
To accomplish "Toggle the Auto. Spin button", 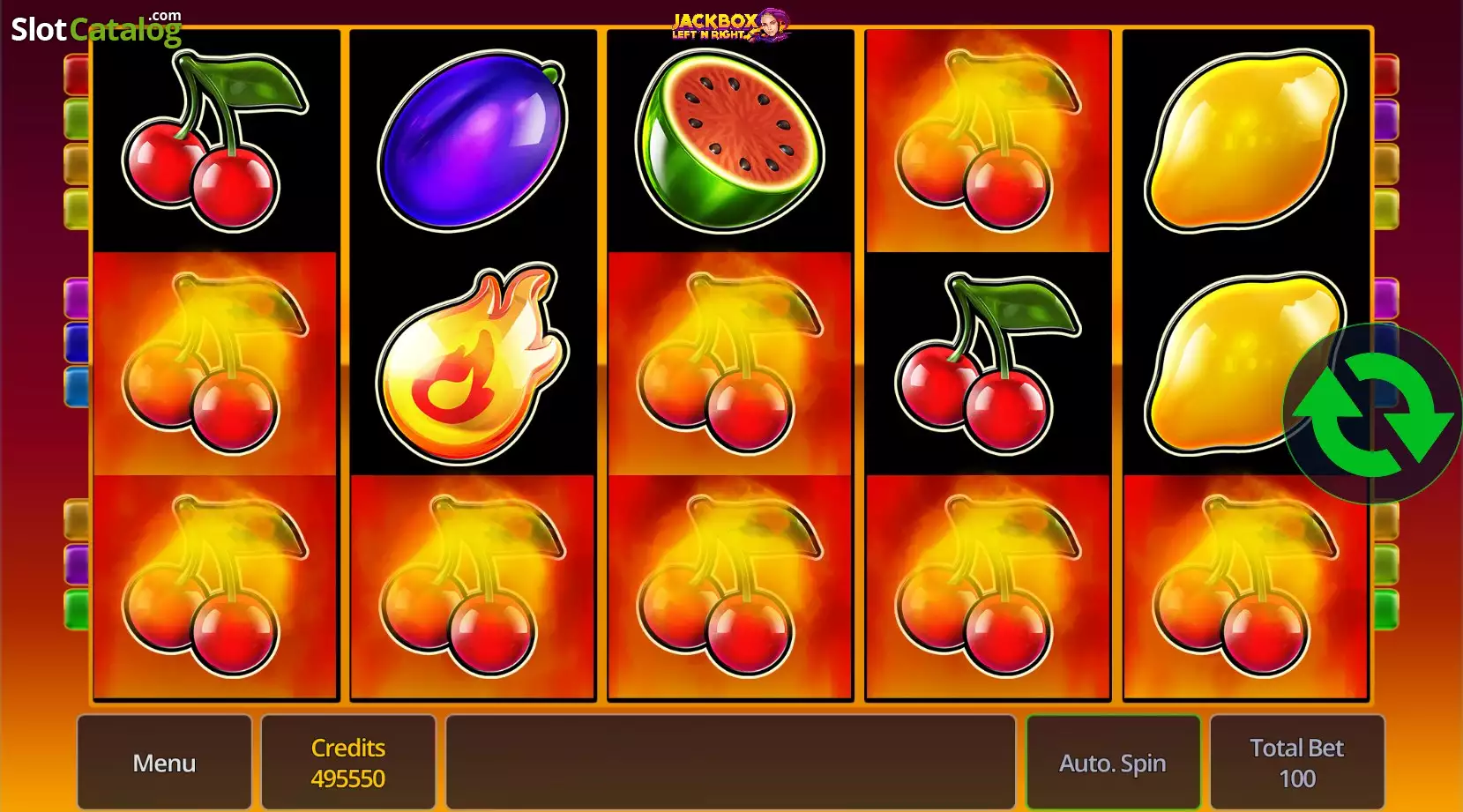I will click(x=1113, y=763).
